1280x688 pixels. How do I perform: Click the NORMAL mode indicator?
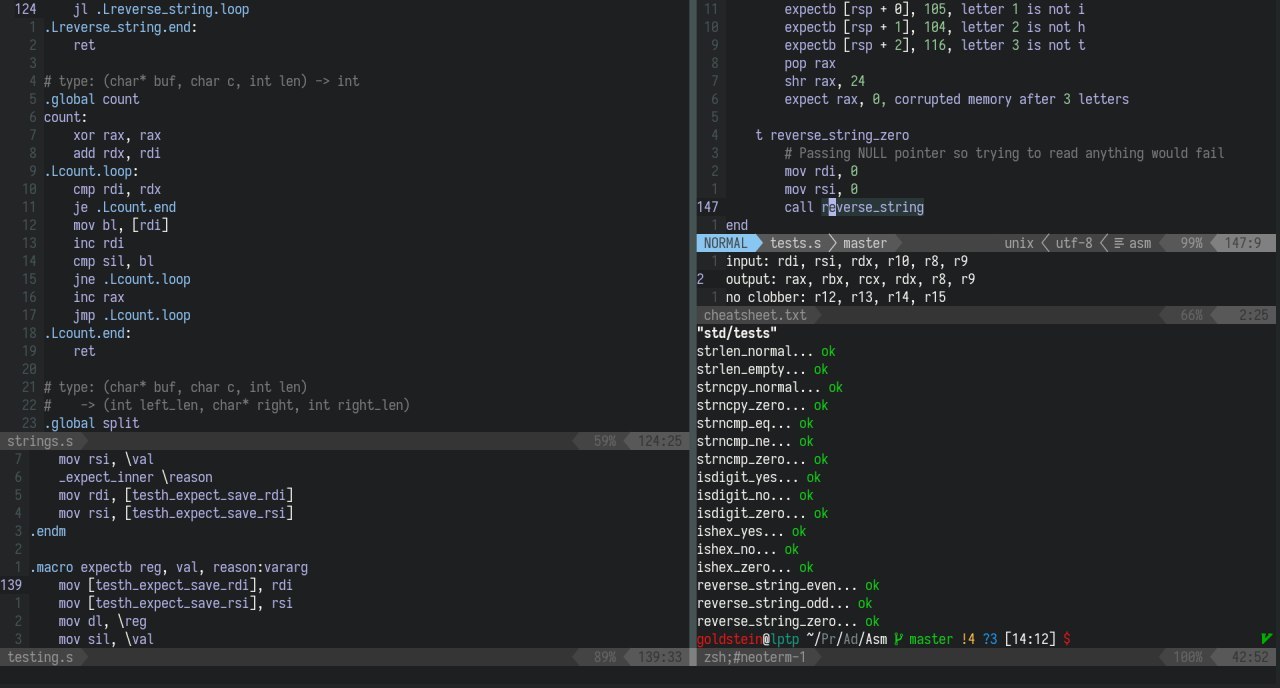(726, 243)
